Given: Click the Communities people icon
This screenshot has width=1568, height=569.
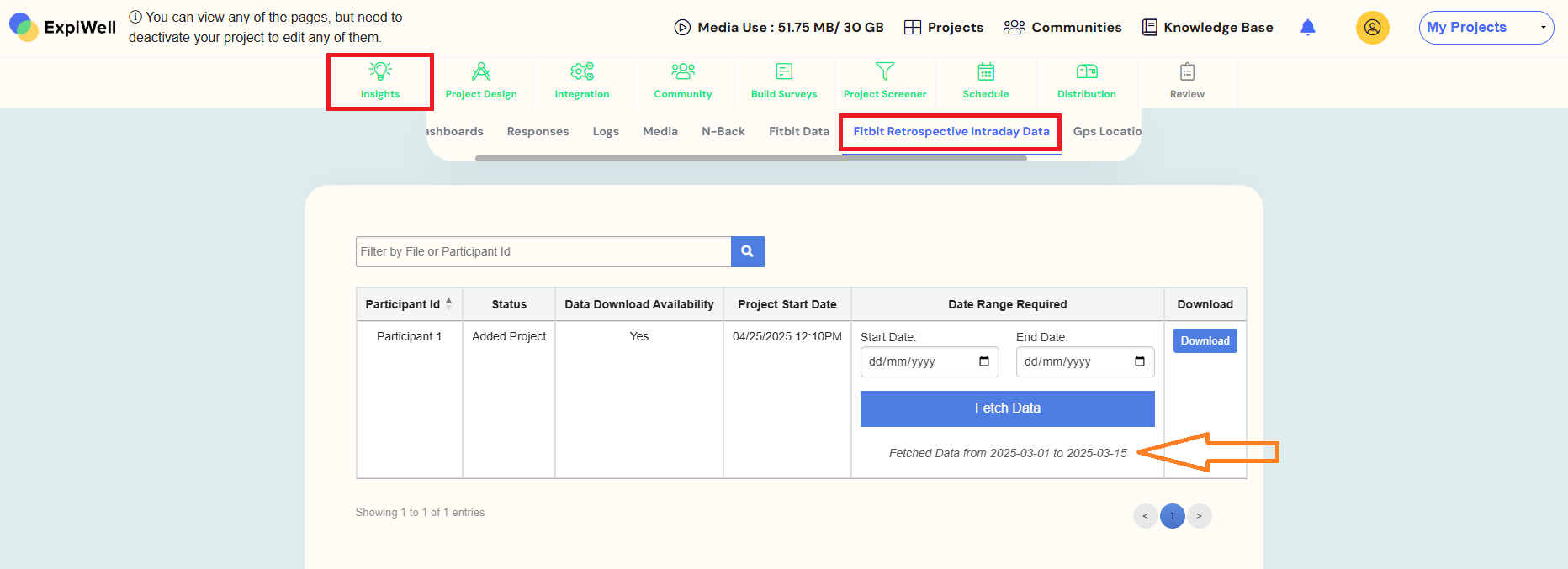Looking at the screenshot, I should coord(1014,28).
